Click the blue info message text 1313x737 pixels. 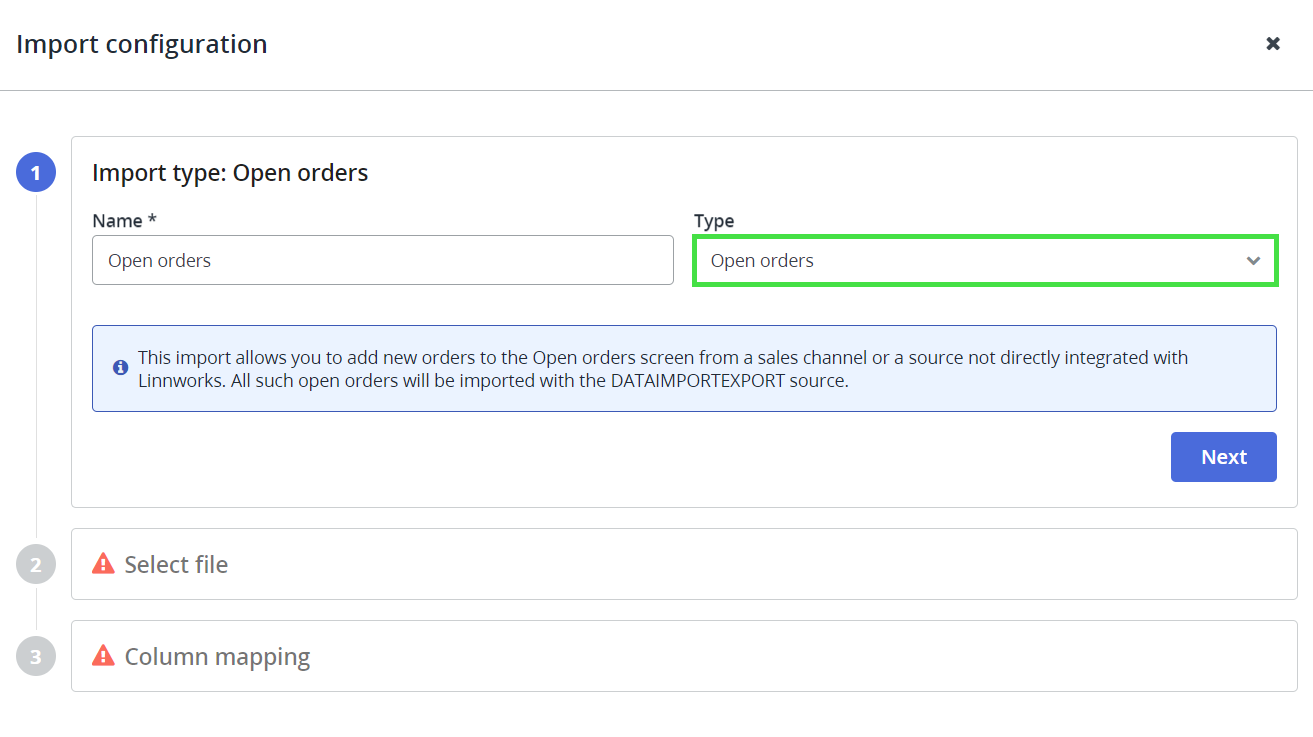pyautogui.click(x=662, y=358)
